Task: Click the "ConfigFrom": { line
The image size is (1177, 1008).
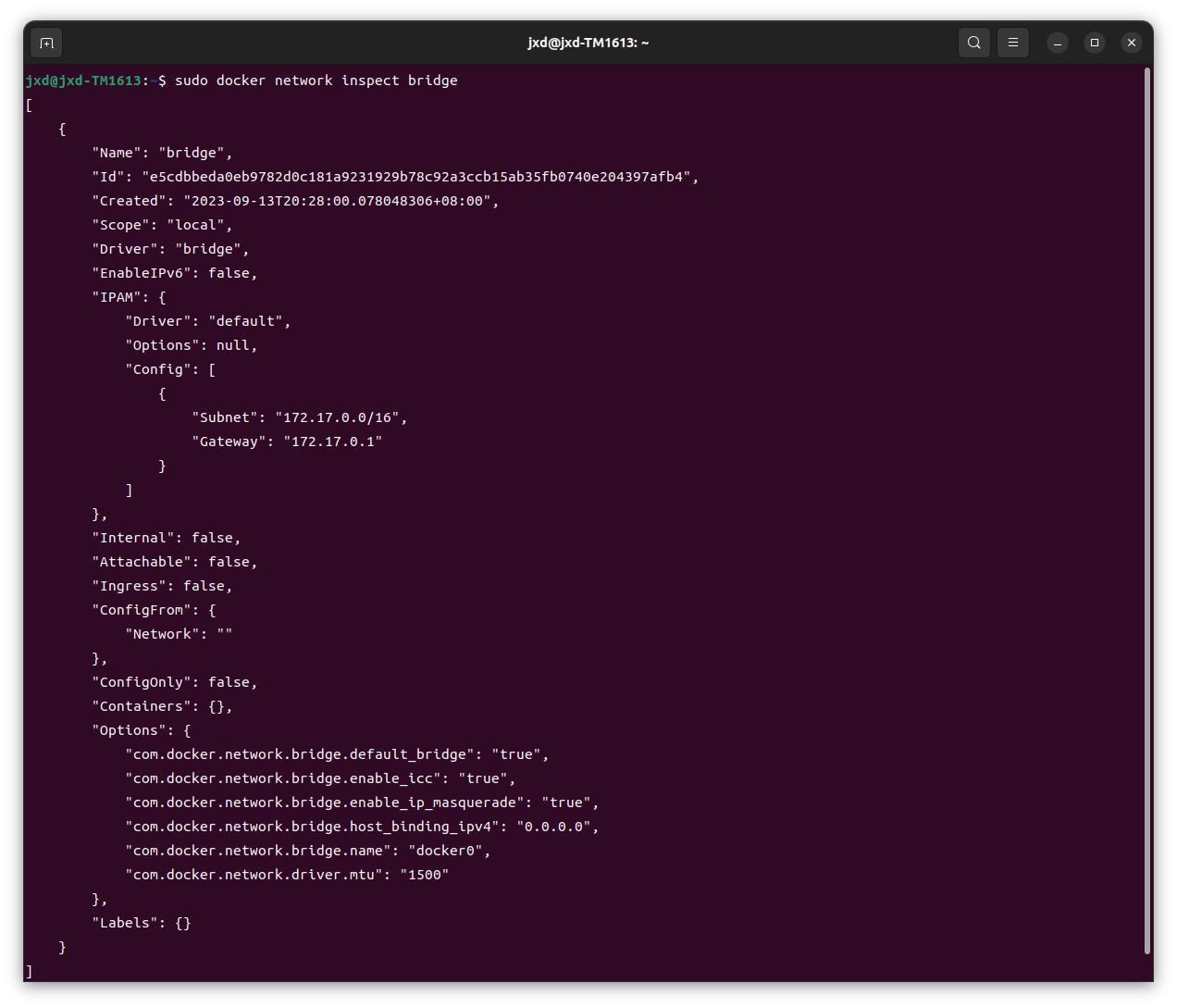Action: 155,610
